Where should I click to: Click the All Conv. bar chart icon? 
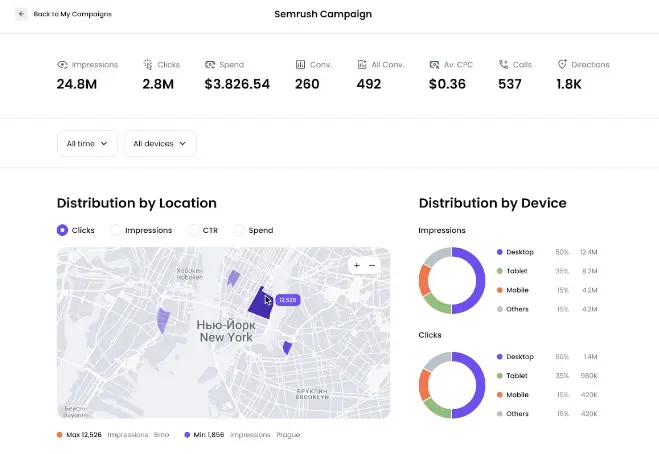[362, 65]
